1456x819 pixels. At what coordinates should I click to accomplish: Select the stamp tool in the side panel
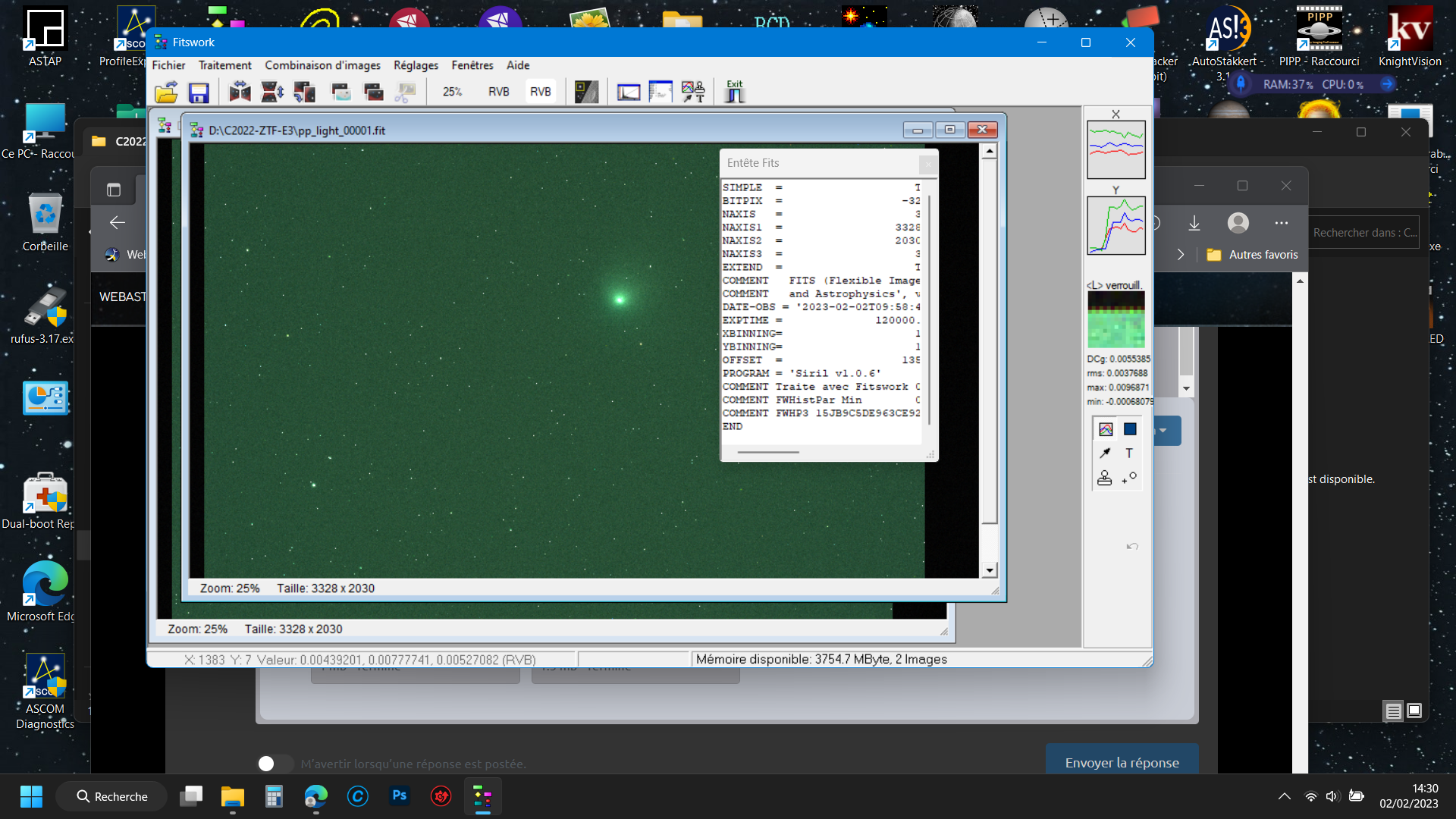(x=1105, y=478)
